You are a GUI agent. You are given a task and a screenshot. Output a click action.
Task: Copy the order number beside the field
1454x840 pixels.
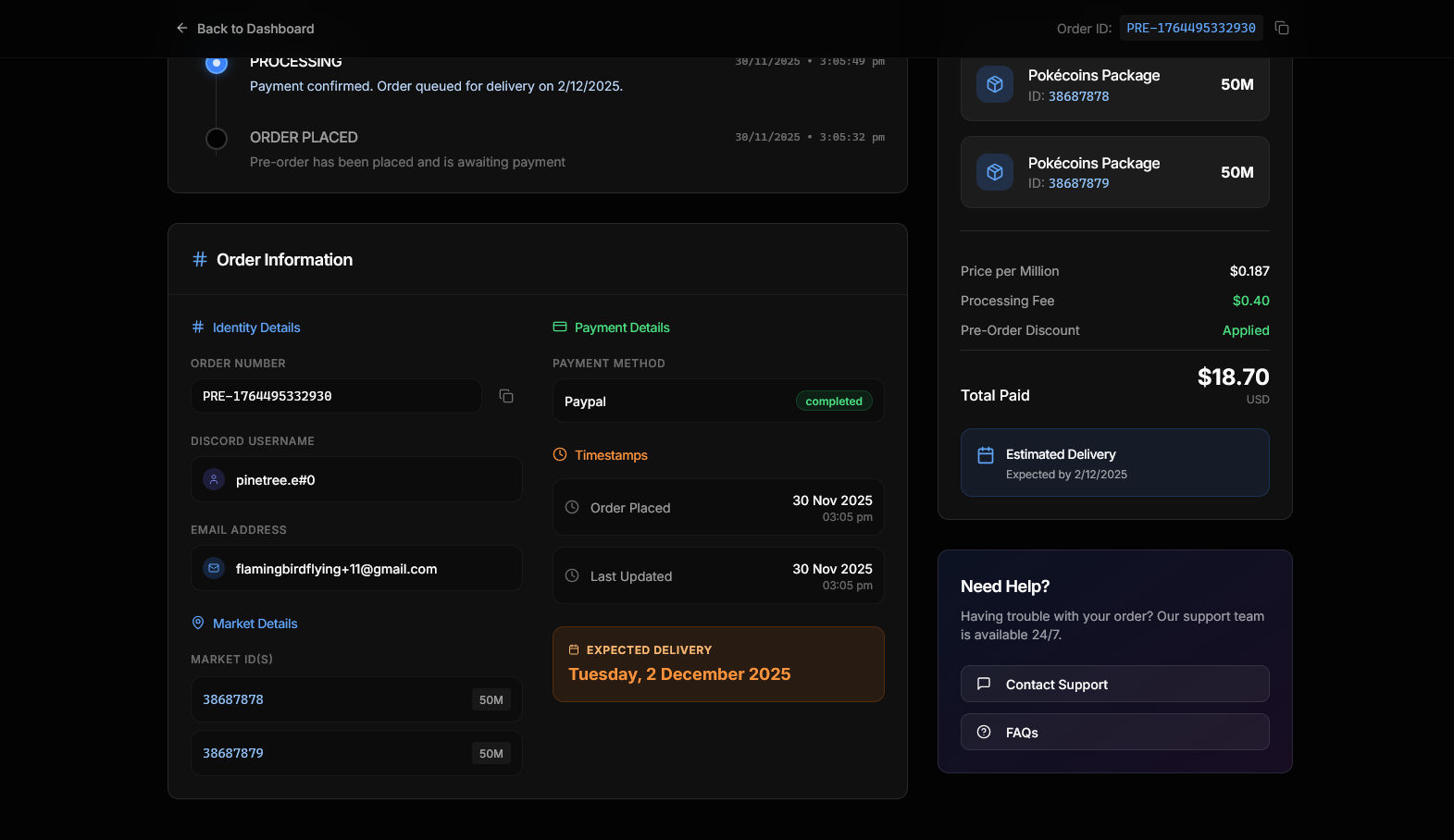pos(506,396)
